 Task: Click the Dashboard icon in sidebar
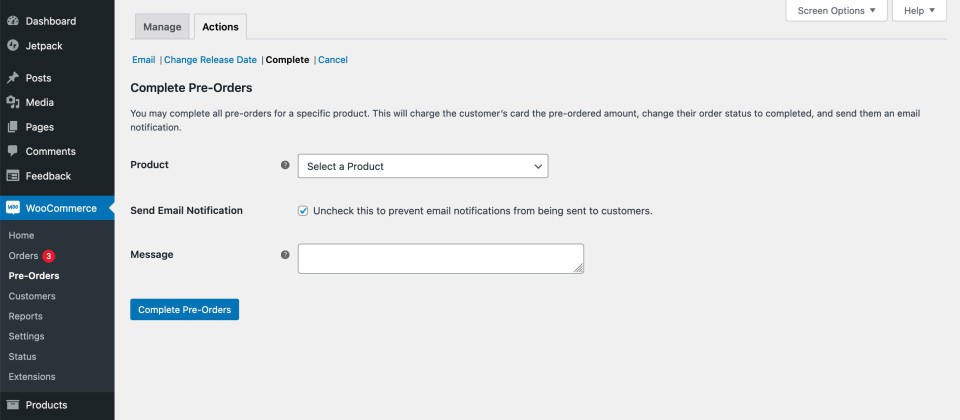point(13,21)
